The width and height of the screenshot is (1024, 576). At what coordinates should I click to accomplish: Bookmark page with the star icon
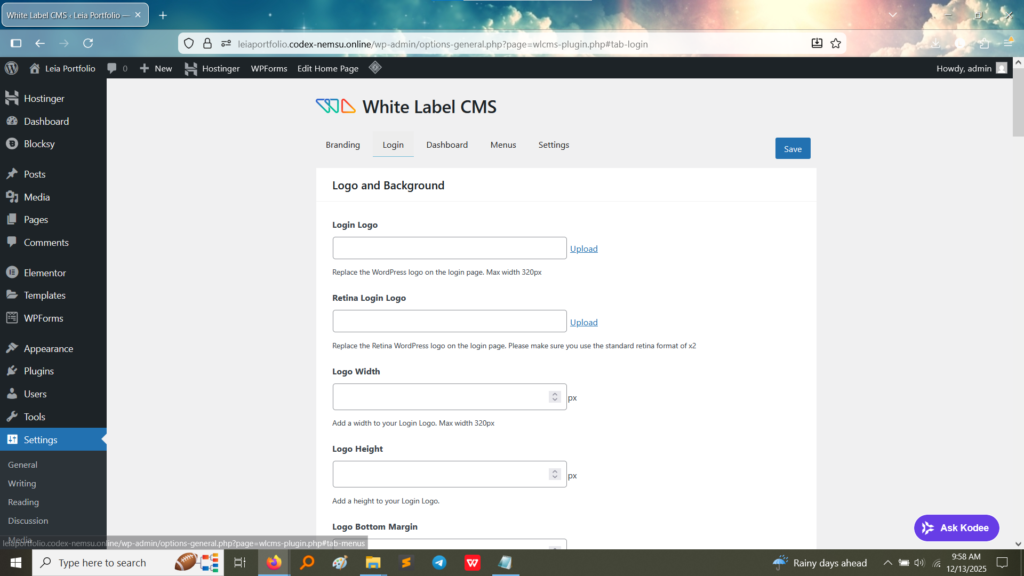[x=835, y=44]
